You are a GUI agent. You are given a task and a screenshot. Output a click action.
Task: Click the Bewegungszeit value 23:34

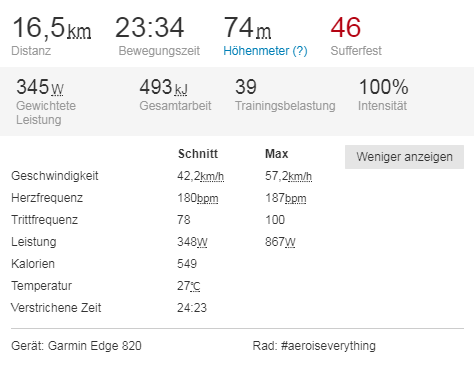150,27
